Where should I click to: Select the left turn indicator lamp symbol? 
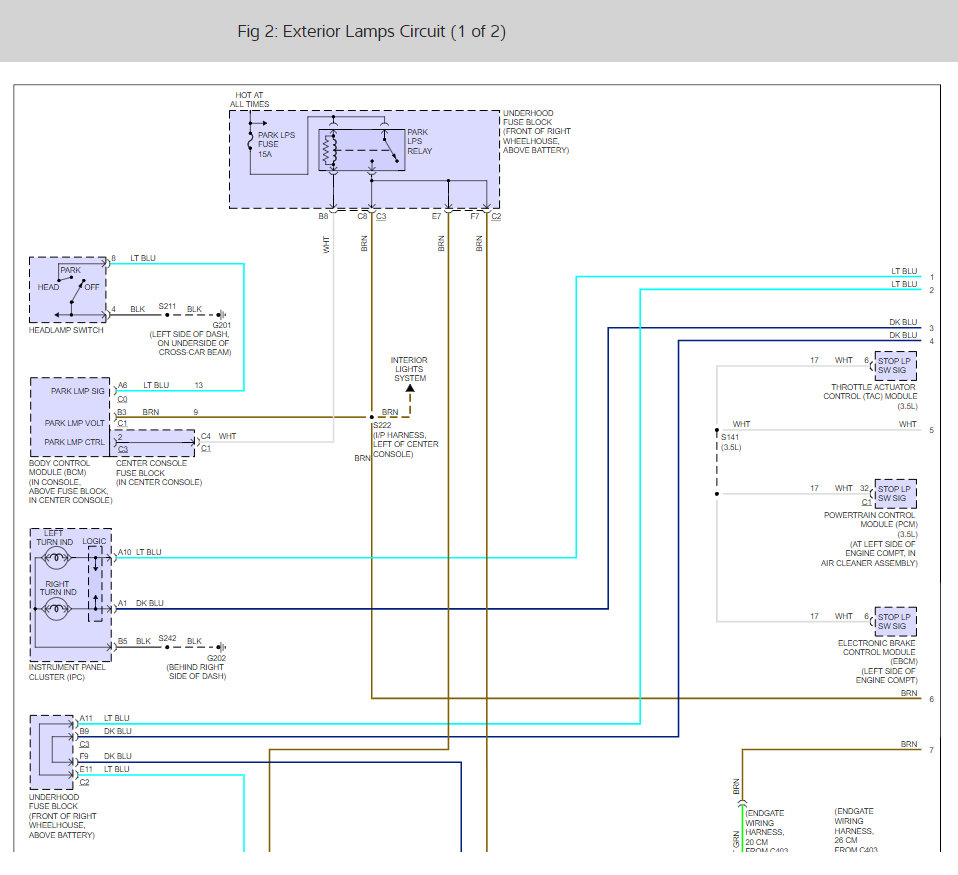(x=58, y=558)
